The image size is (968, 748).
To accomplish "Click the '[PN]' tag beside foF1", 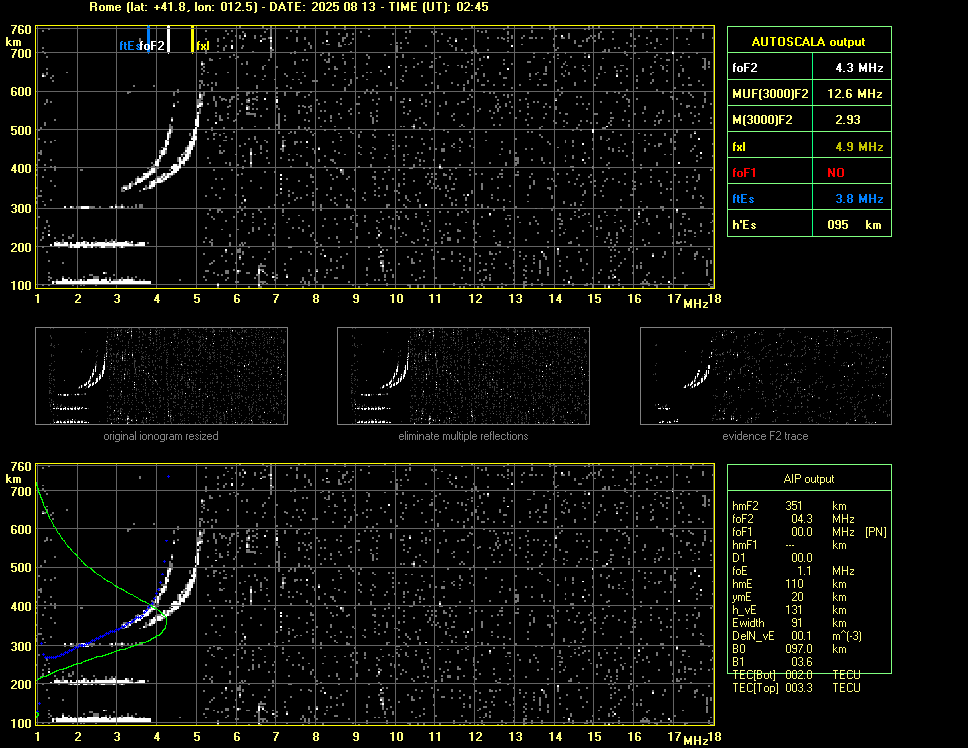I will 876,532.
